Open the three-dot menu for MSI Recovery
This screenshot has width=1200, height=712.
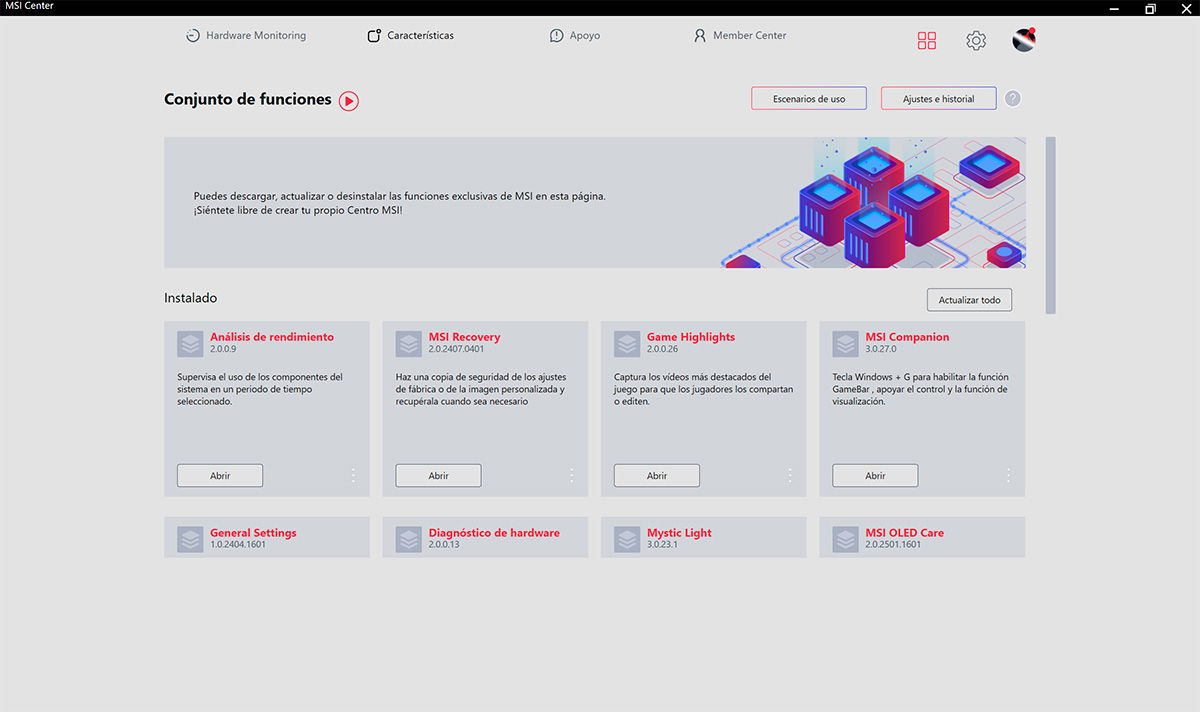(572, 476)
